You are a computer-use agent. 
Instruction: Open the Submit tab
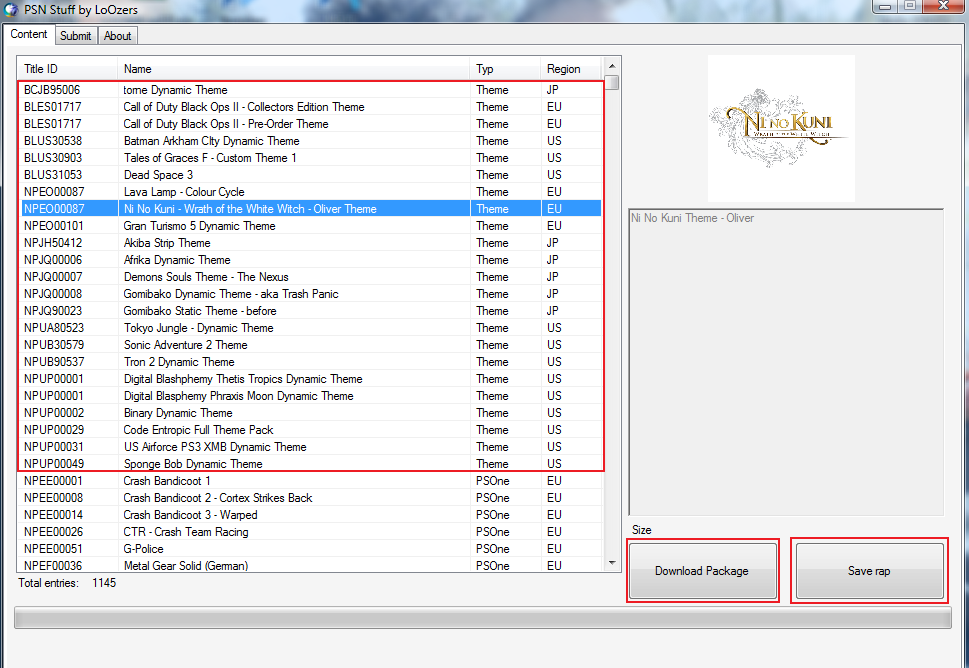[75, 36]
